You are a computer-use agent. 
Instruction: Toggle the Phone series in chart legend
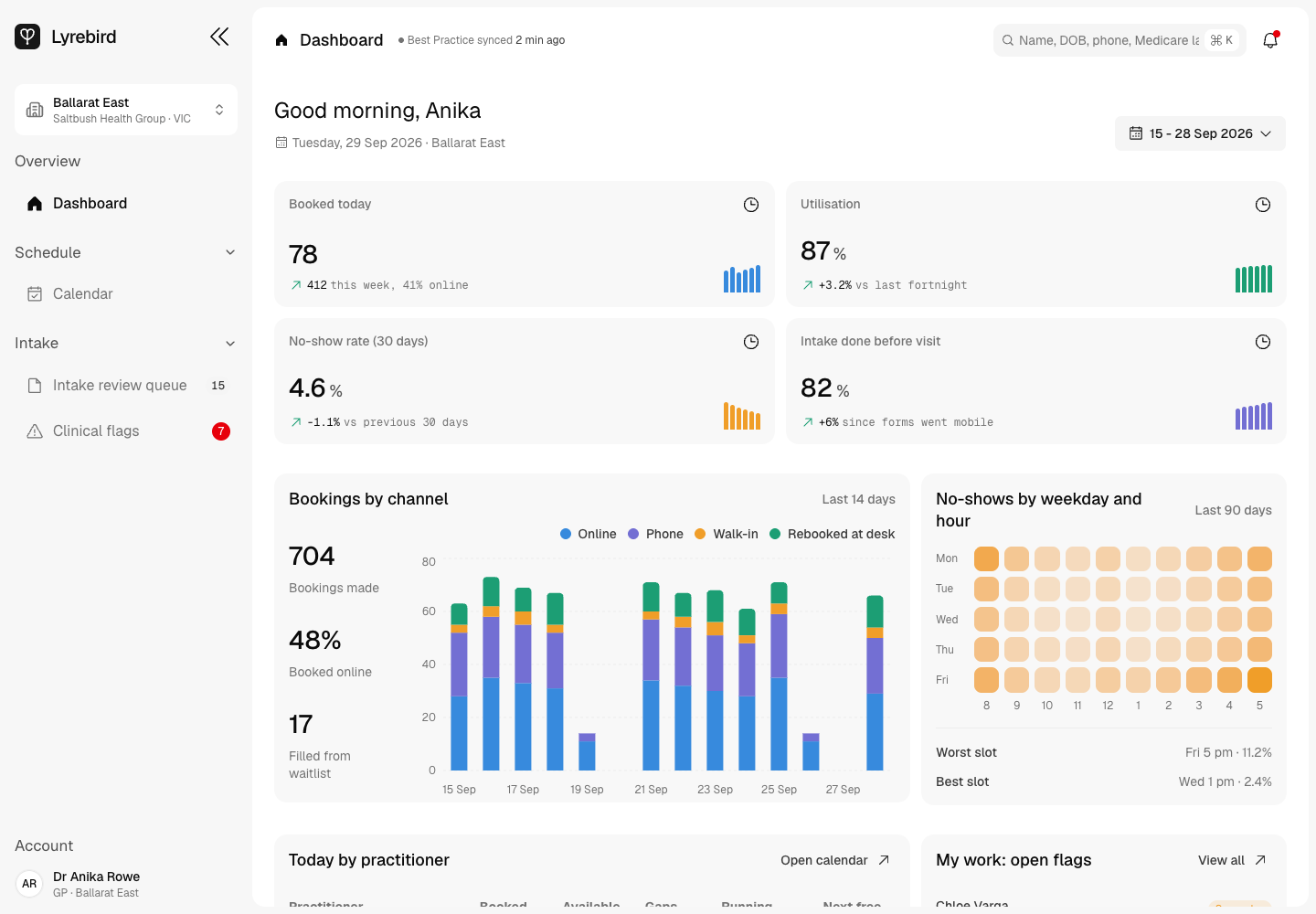coord(655,534)
